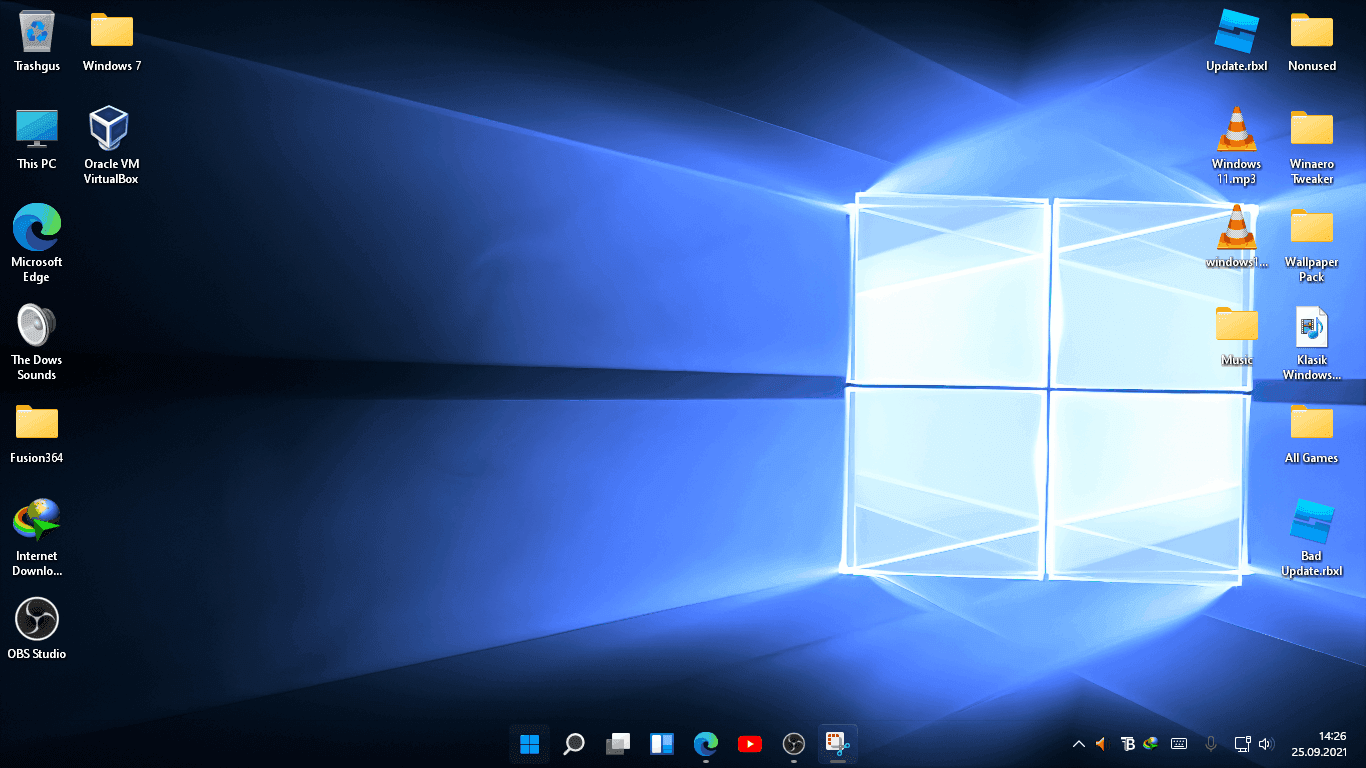Open the Windows 11.mp3 VLC file
The image size is (1366, 768).
tap(1237, 130)
